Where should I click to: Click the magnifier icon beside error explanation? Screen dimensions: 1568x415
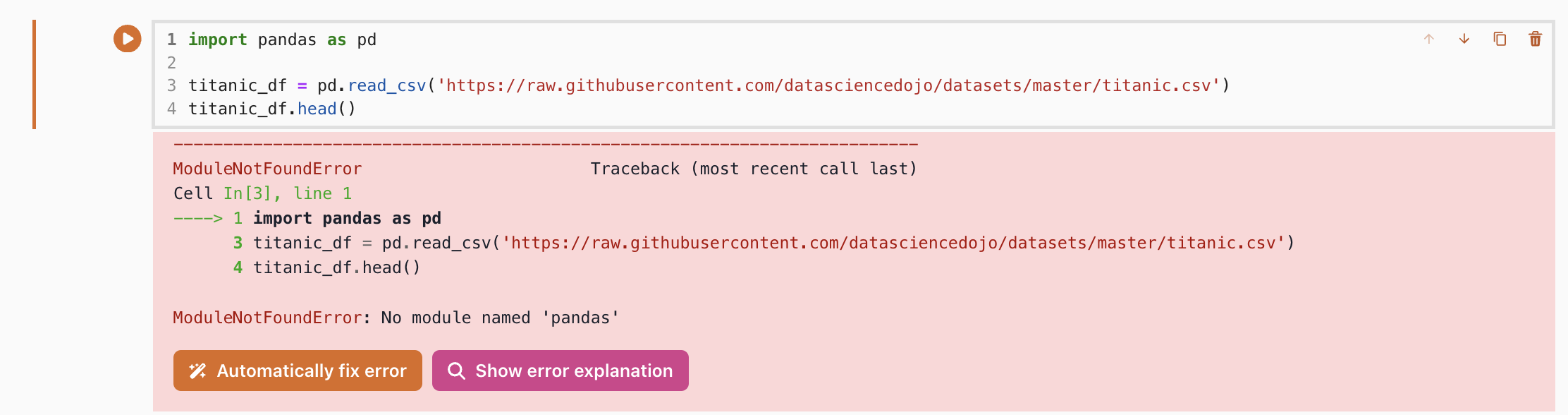(456, 371)
